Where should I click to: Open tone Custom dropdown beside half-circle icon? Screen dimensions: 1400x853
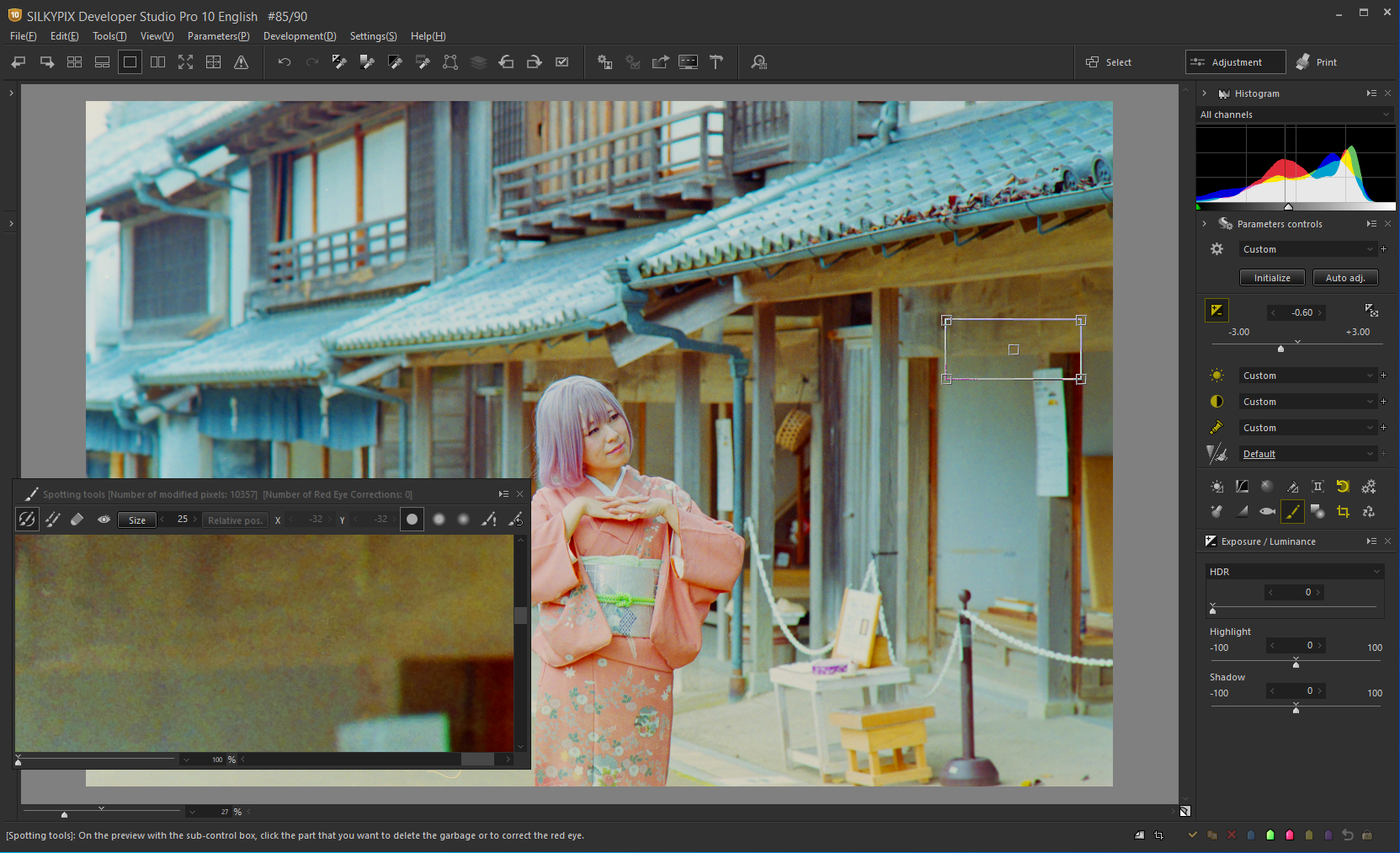tap(1307, 402)
